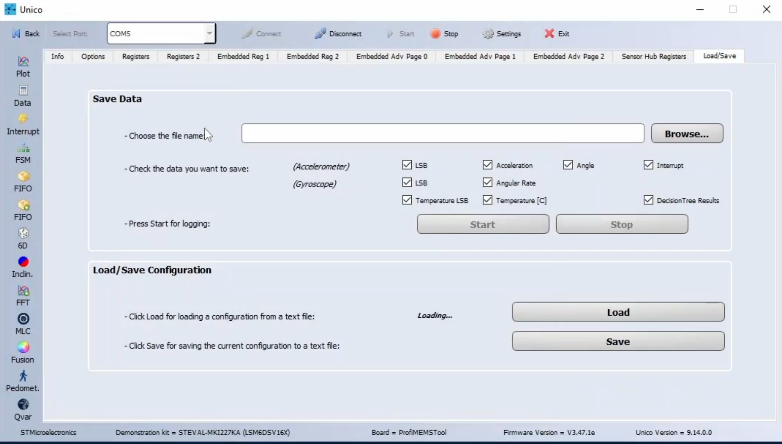Switch to Embedded Adv Page 2 tab
Viewport: 782px width, 444px height.
click(569, 56)
